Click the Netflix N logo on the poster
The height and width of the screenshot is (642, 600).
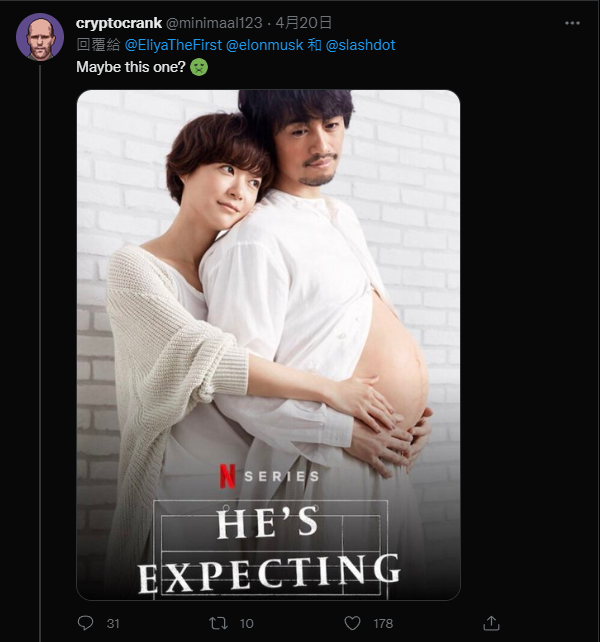point(227,476)
